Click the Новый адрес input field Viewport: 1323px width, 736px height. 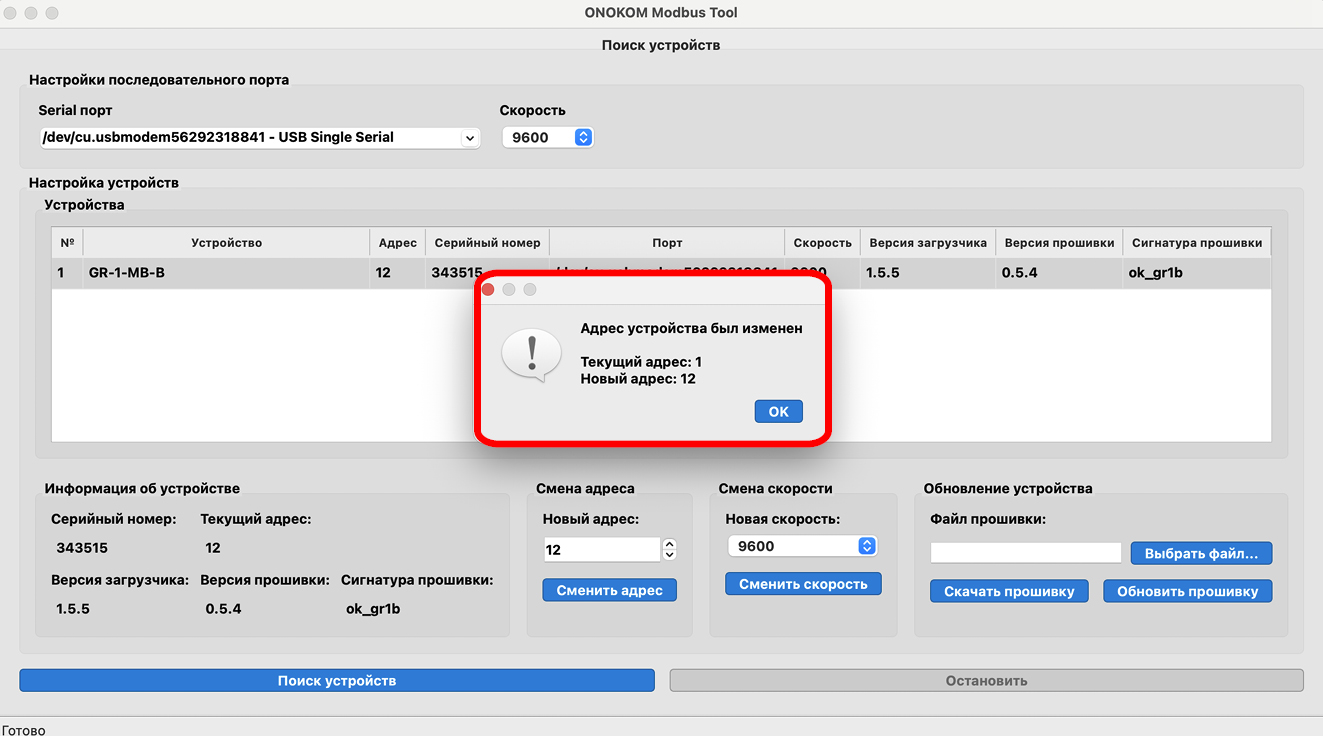click(602, 549)
